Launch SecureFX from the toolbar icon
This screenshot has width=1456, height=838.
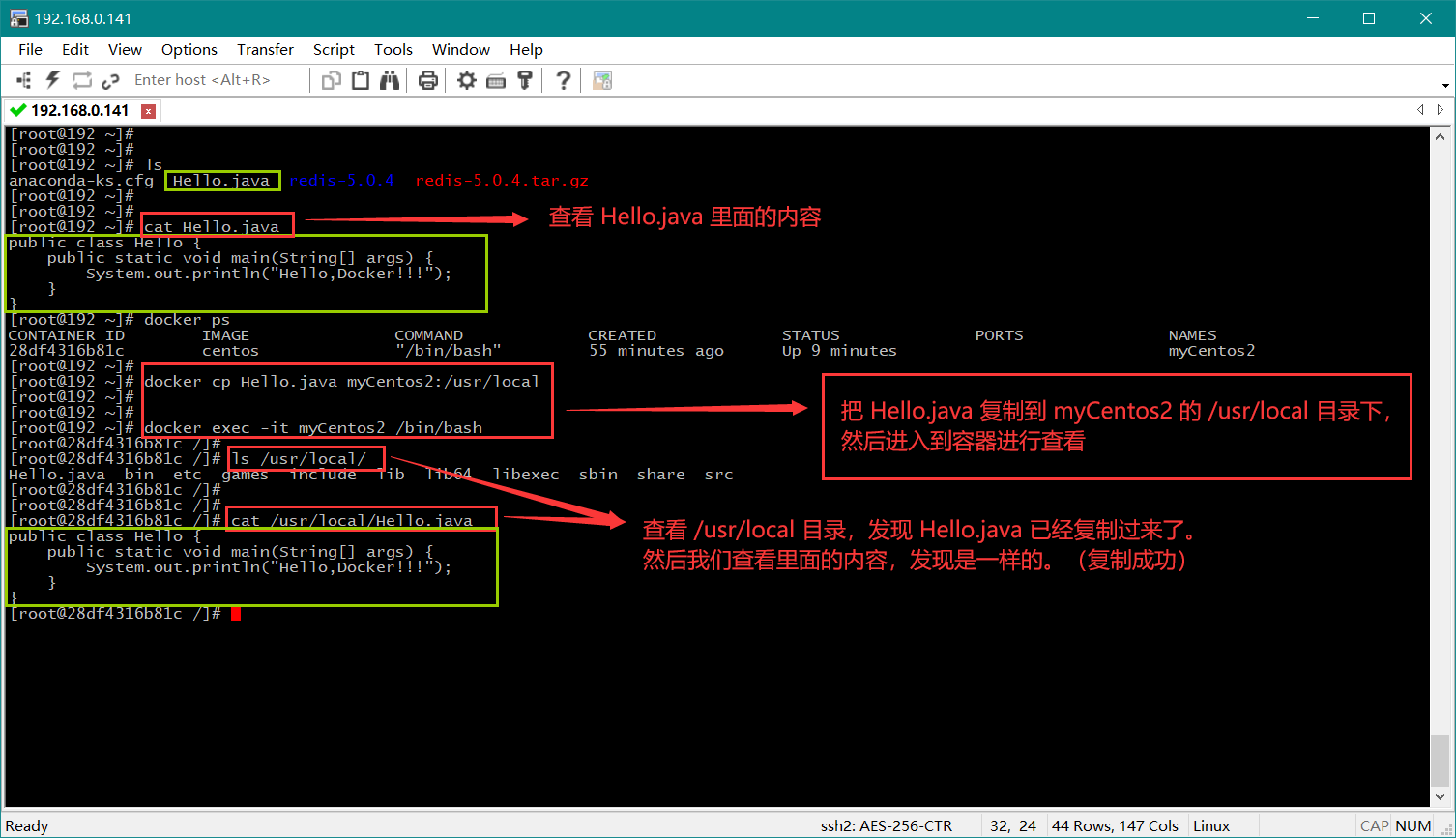[602, 80]
